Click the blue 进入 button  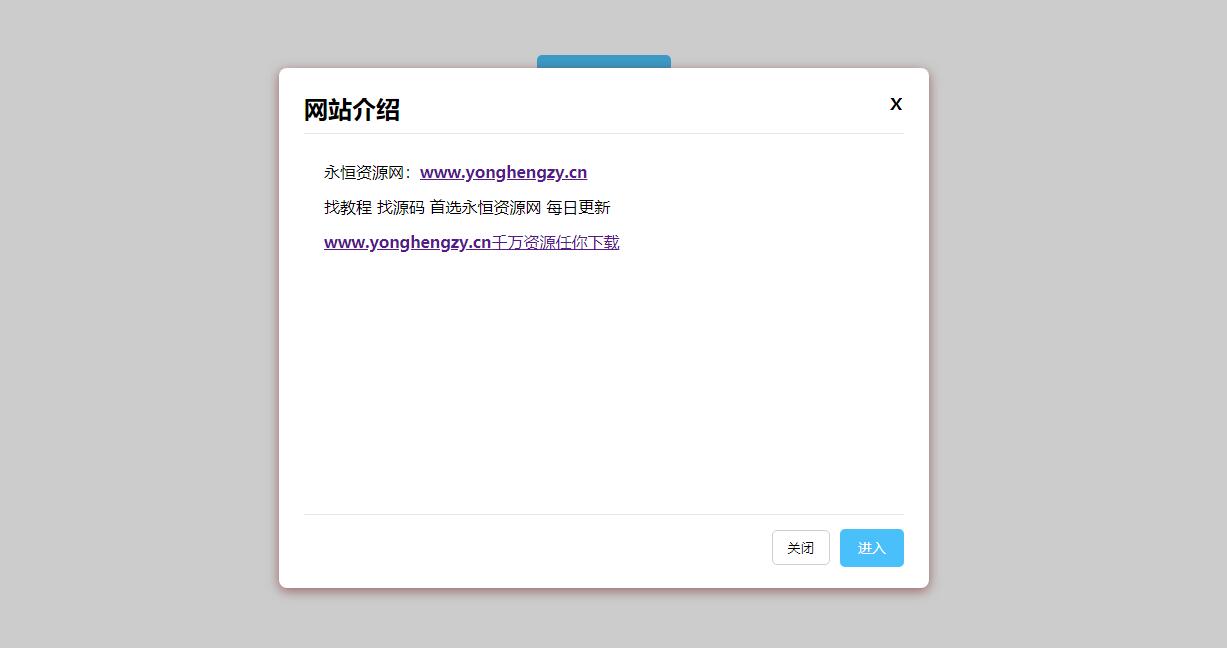coord(872,548)
